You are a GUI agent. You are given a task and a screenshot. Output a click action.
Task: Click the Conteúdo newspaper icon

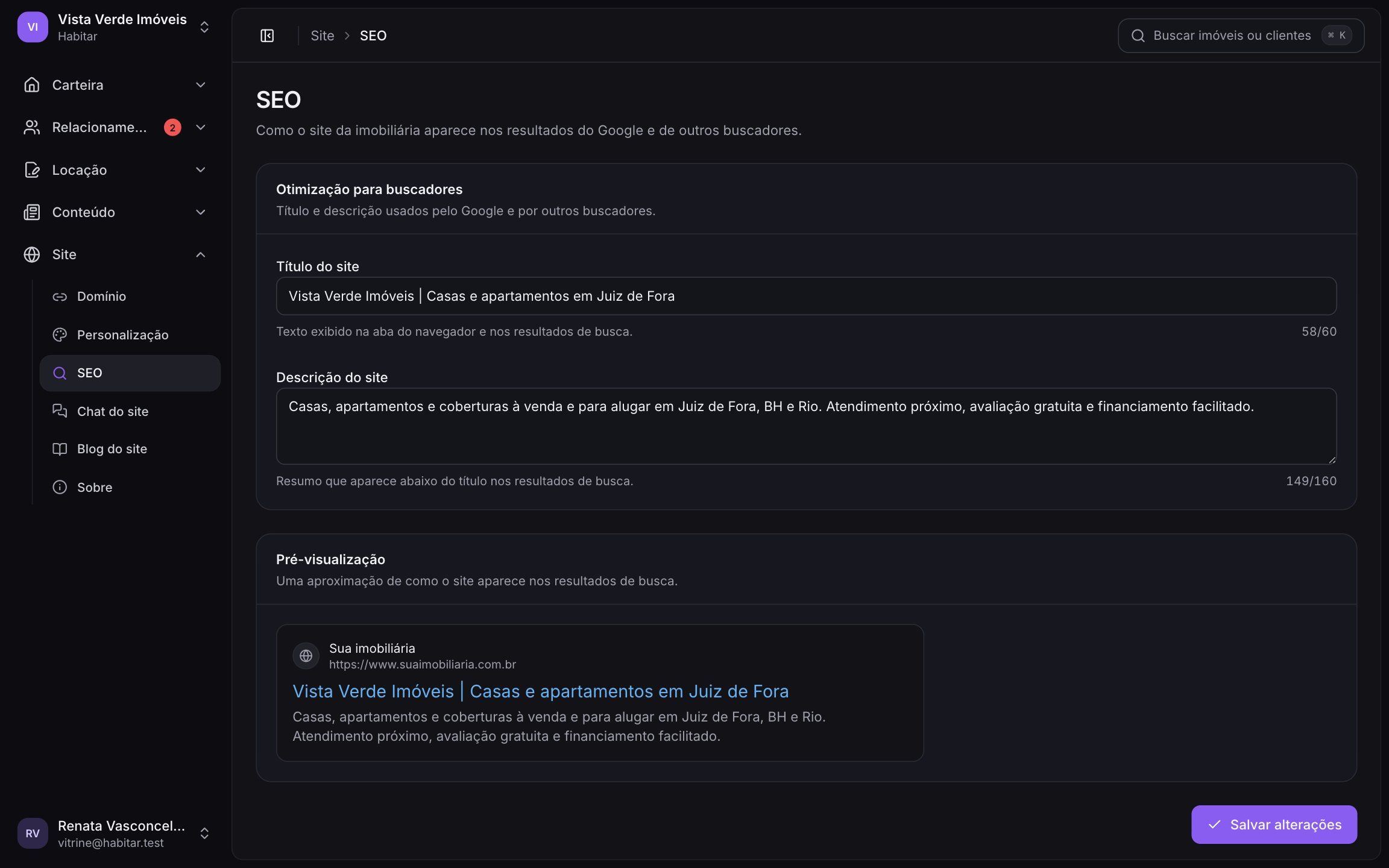pos(32,212)
